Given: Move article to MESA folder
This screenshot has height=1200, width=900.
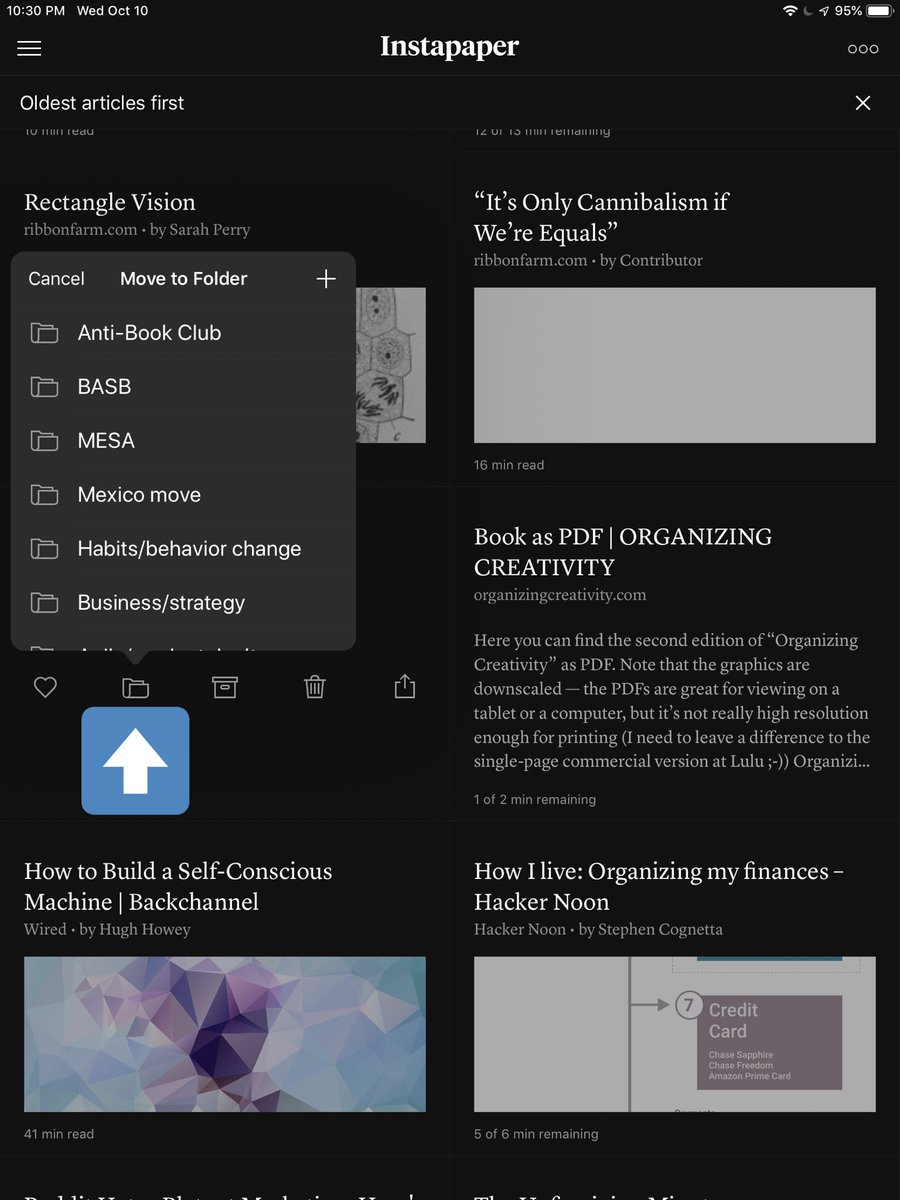Looking at the screenshot, I should click(183, 441).
